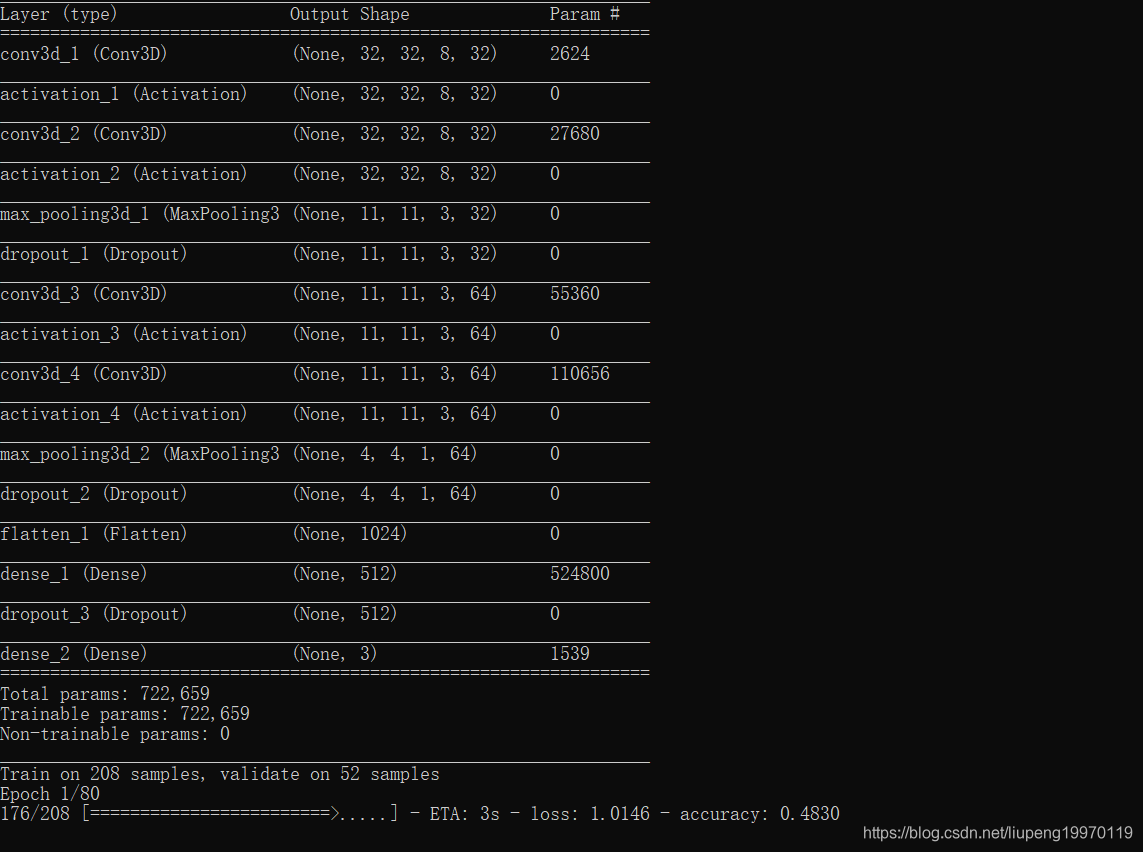Screen dimensions: 1143x852
Task: Click the '176/208' batch counter
Action: tap(35, 815)
